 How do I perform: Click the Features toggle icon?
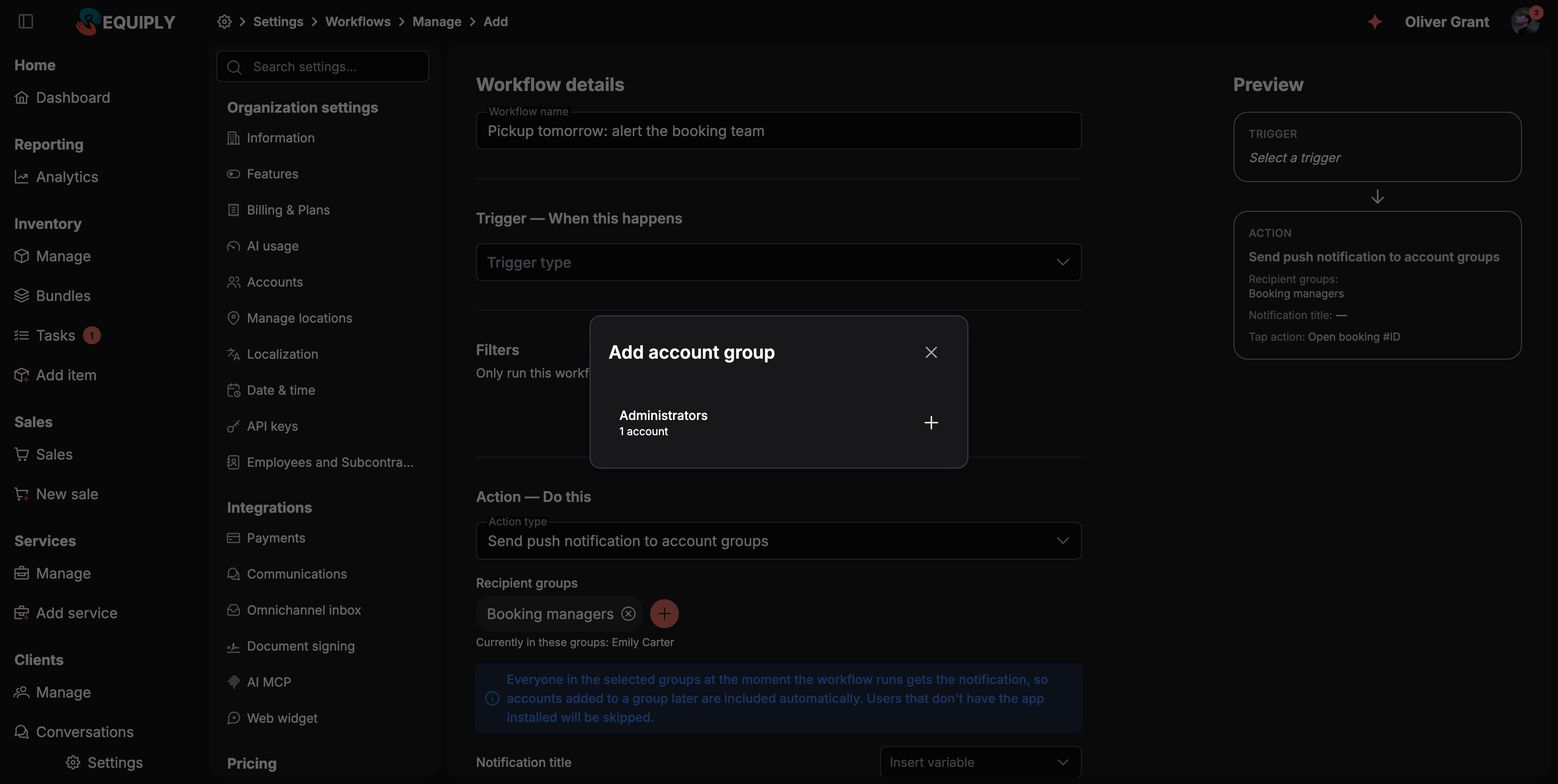coord(234,174)
